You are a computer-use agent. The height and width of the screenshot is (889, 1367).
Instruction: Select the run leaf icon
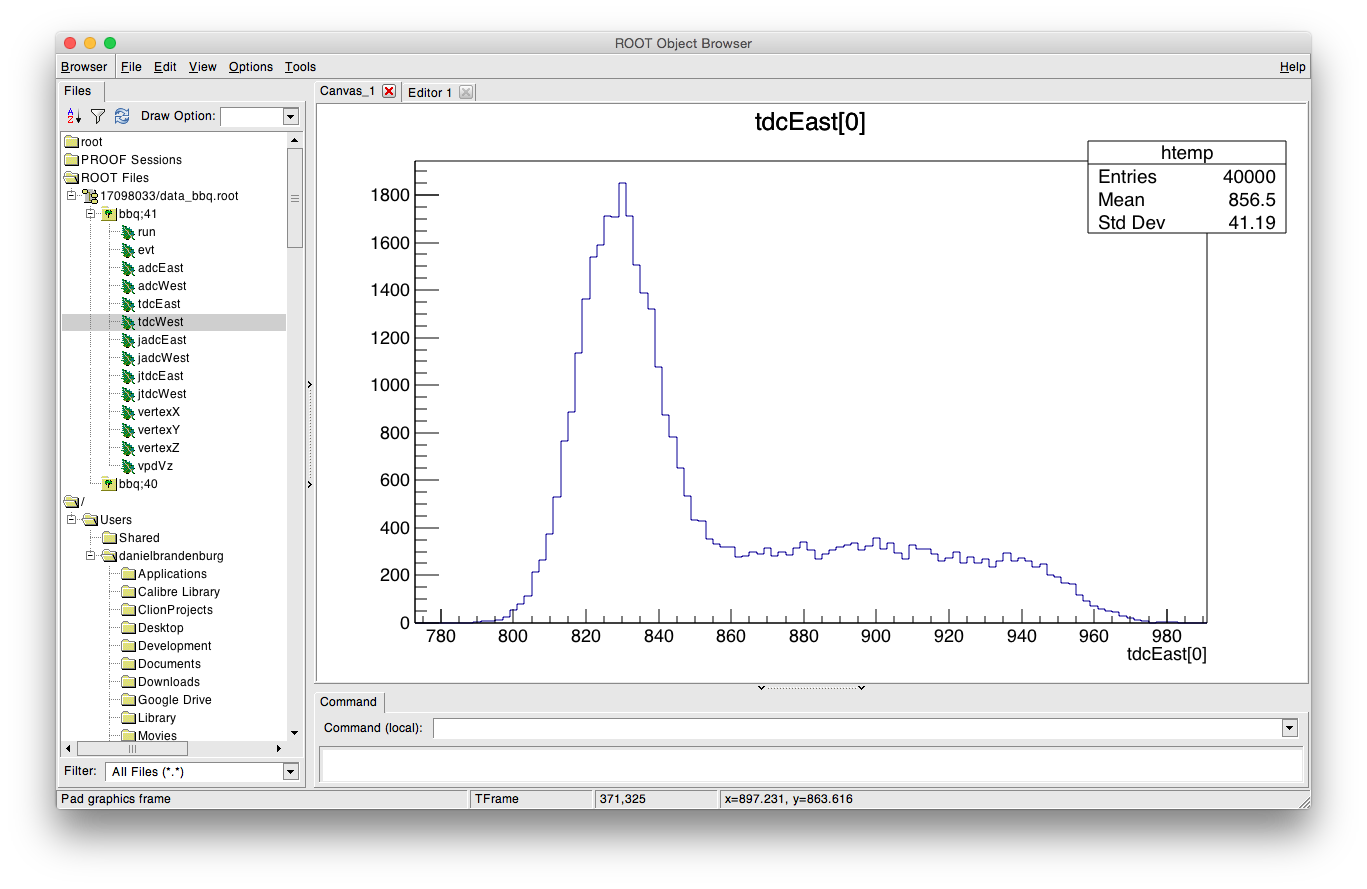click(128, 232)
